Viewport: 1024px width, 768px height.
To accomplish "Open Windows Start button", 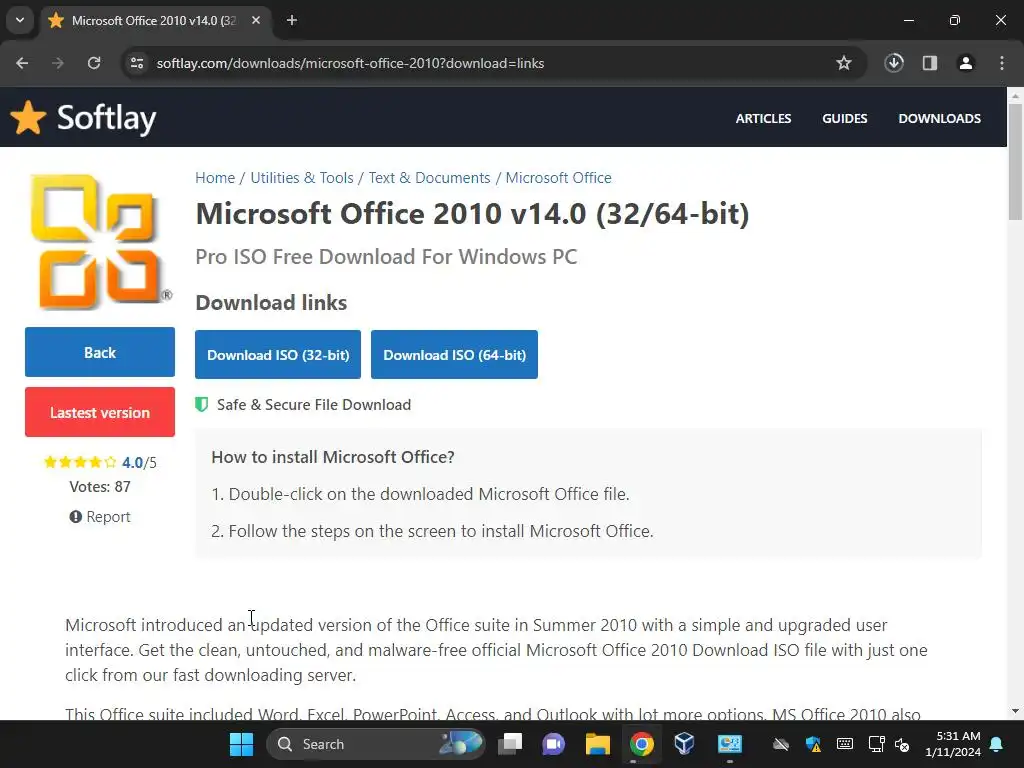I will (x=241, y=744).
